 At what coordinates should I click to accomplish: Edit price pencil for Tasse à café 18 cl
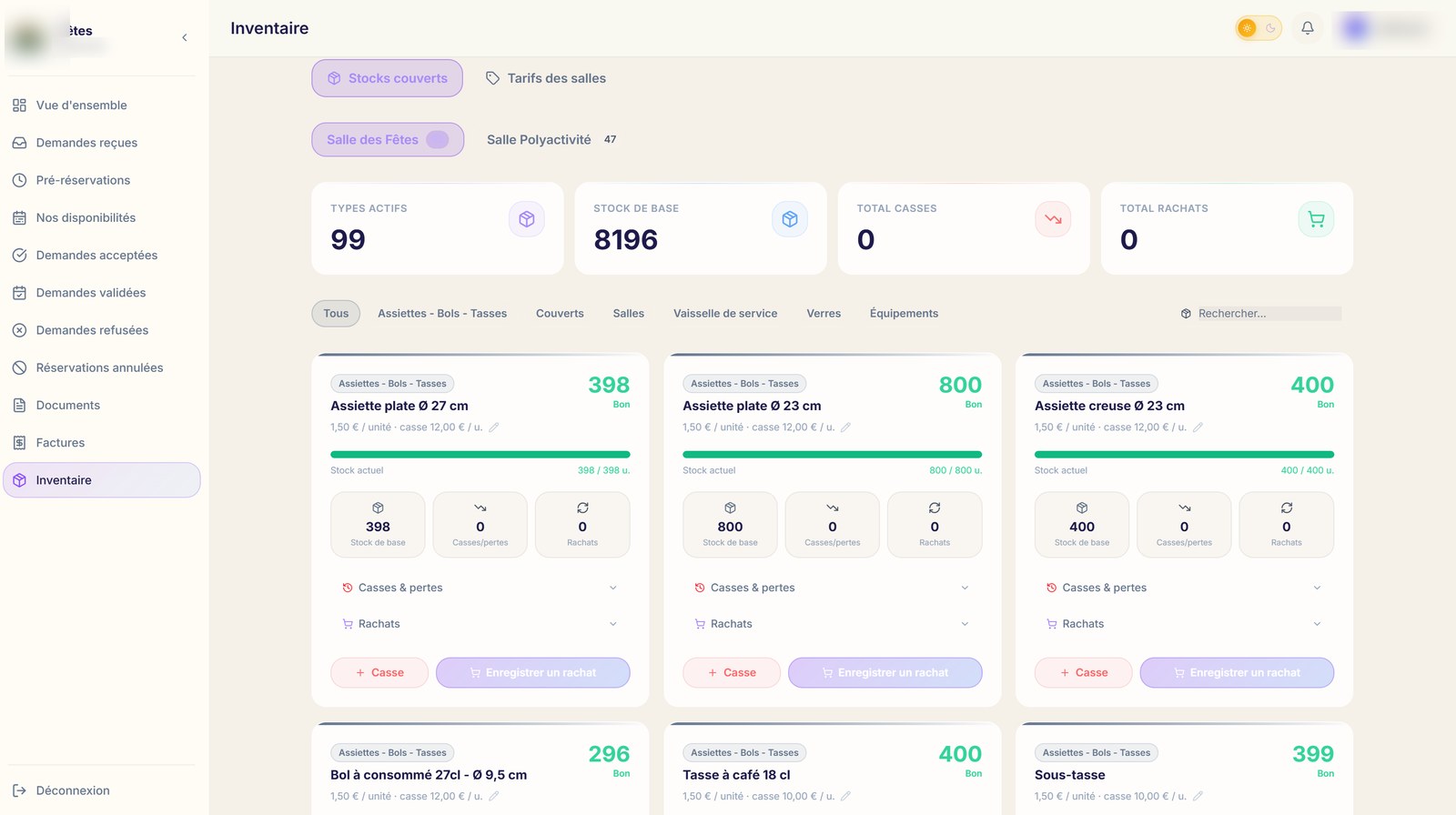(845, 796)
